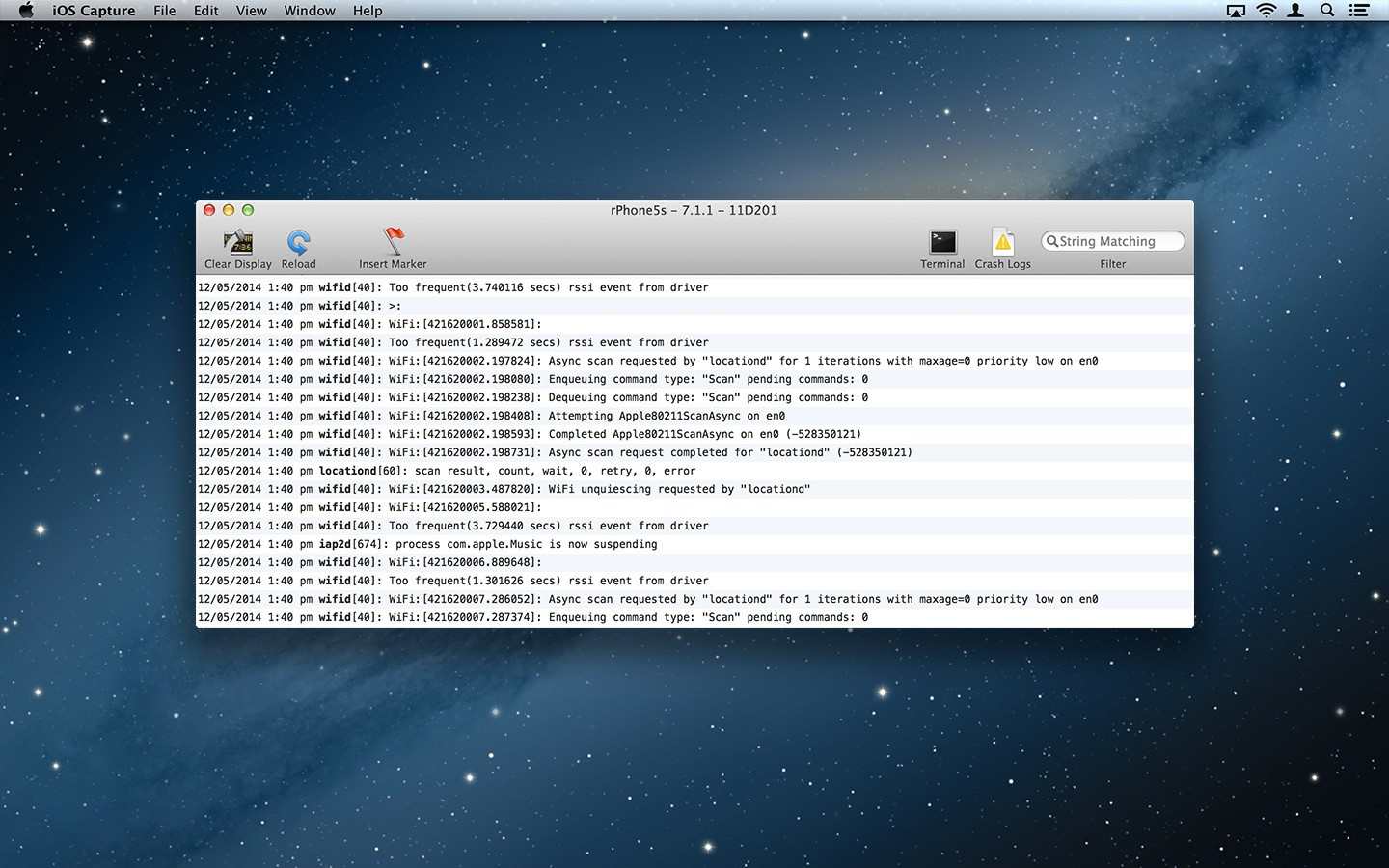1389x868 pixels.
Task: Open the View menu
Action: 251,11
